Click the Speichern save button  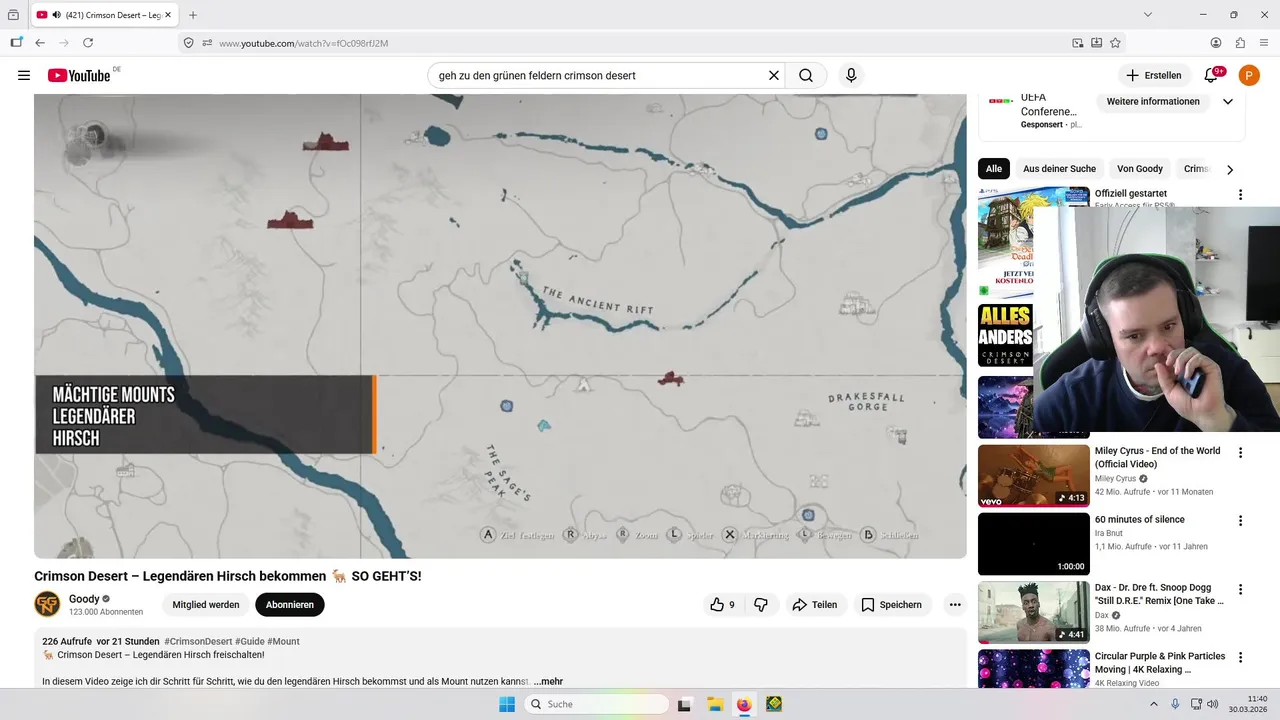pos(891,604)
